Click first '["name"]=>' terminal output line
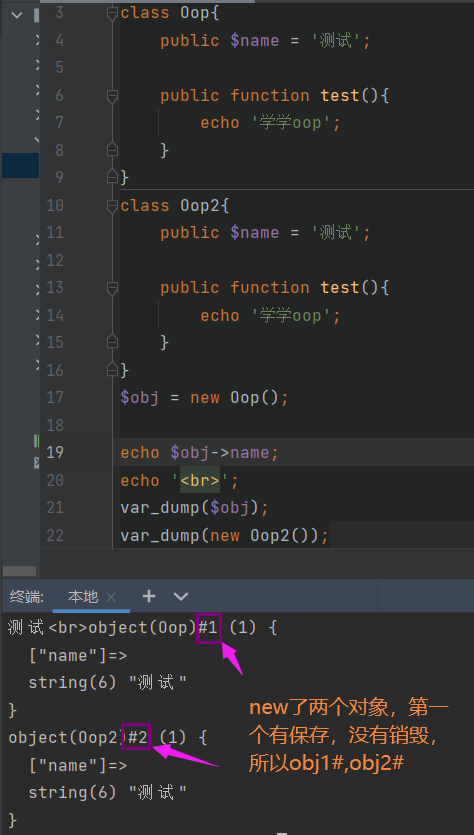This screenshot has height=835, width=474. click(x=78, y=656)
